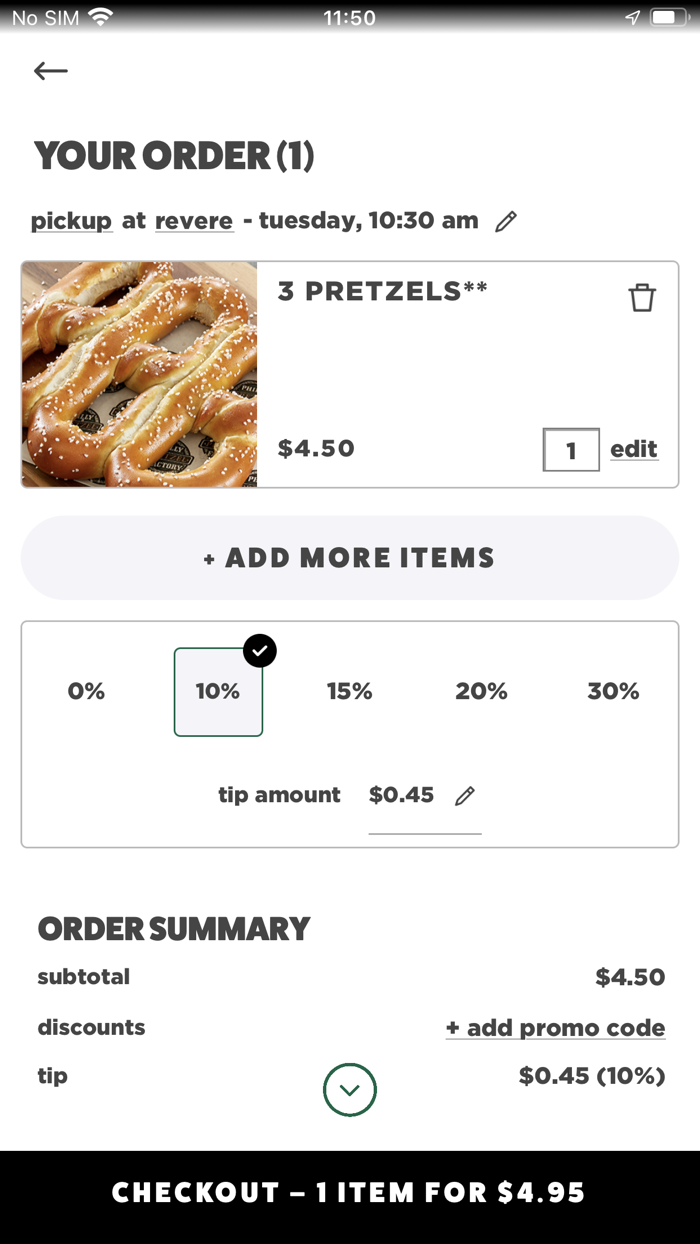Tap the back arrow to return
The width and height of the screenshot is (700, 1244).
50,70
